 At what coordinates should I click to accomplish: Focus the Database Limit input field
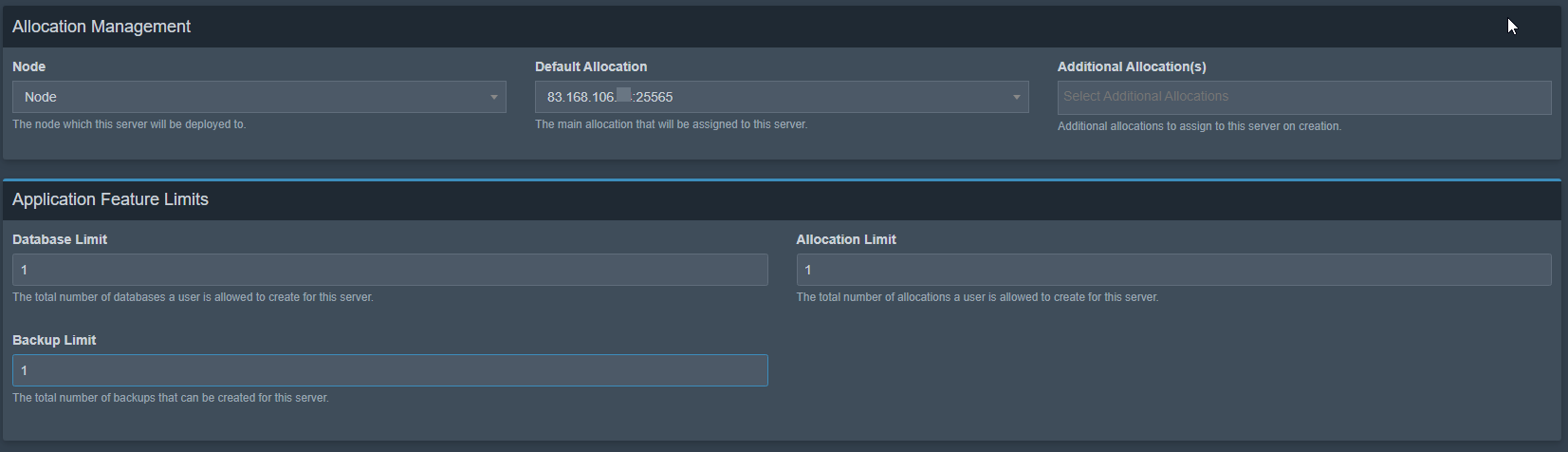pyautogui.click(x=389, y=270)
